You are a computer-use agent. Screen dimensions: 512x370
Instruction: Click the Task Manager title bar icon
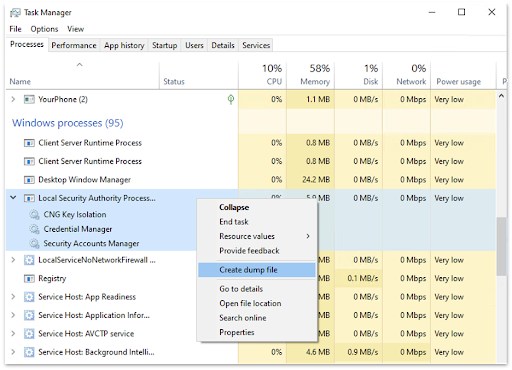pos(15,13)
